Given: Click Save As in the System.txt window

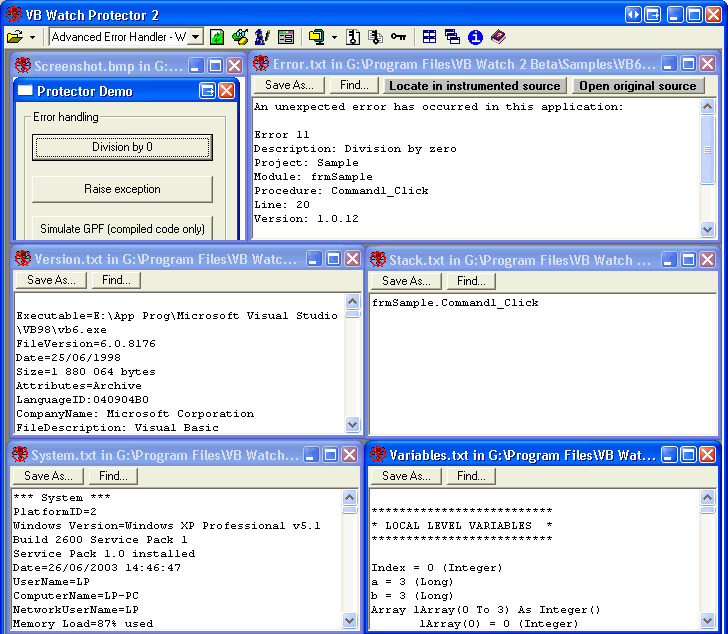Looking at the screenshot, I should (48, 476).
